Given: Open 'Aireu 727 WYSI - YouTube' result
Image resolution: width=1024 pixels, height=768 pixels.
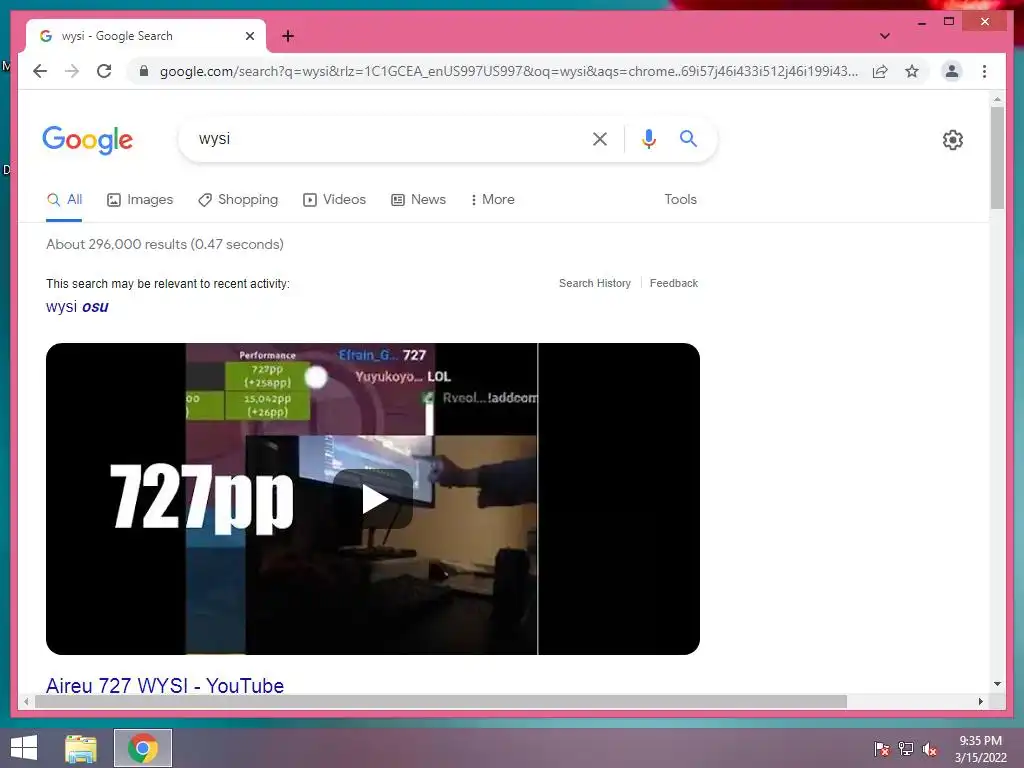Looking at the screenshot, I should pos(165,686).
